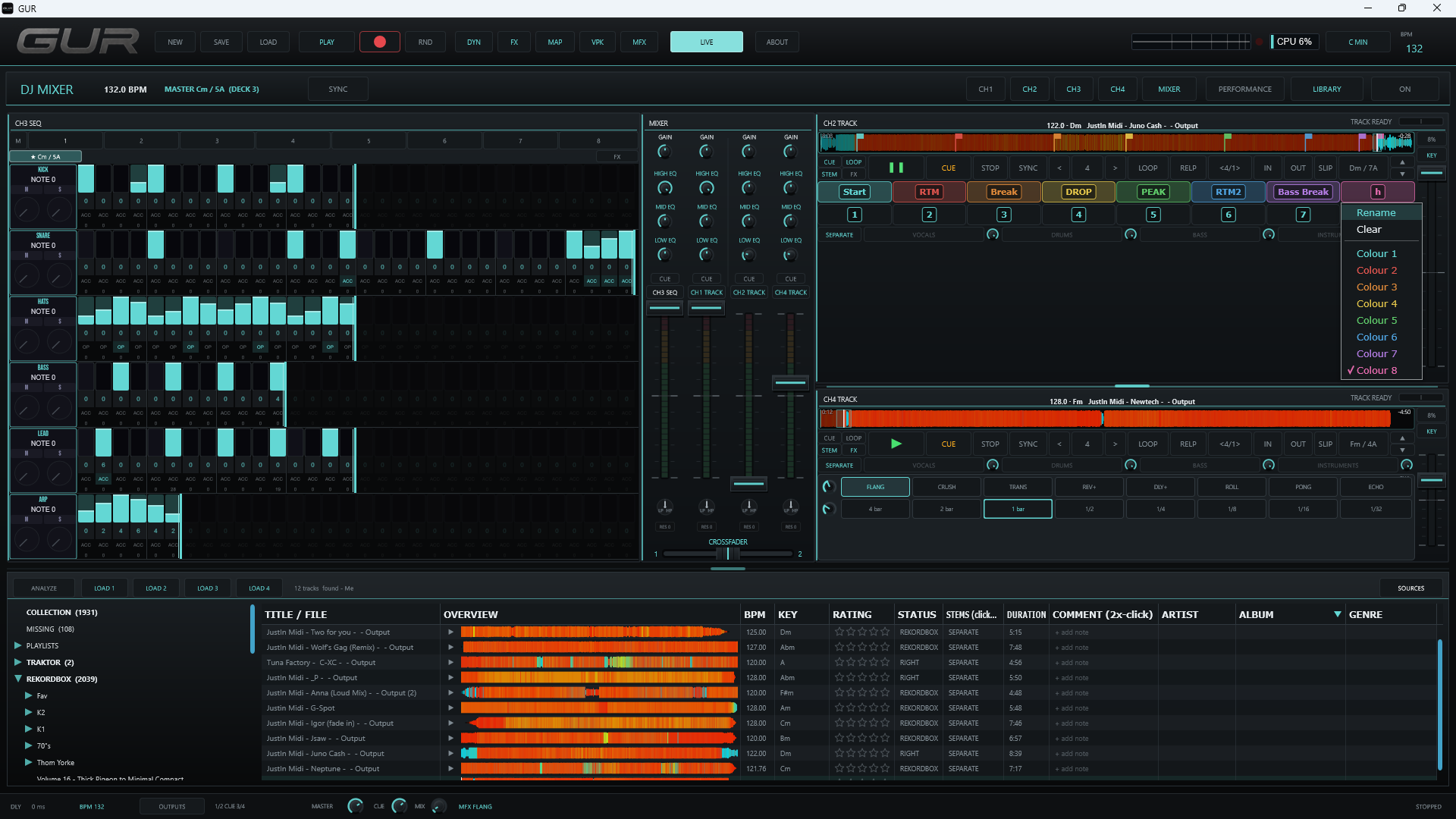Toggle the LIVE mode button
This screenshot has width=1456, height=819.
(x=706, y=42)
